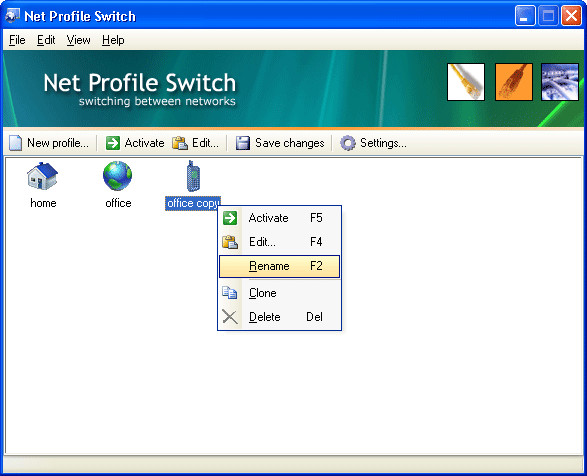587x476 pixels.
Task: Choose Activate from the context menu
Action: (279, 218)
